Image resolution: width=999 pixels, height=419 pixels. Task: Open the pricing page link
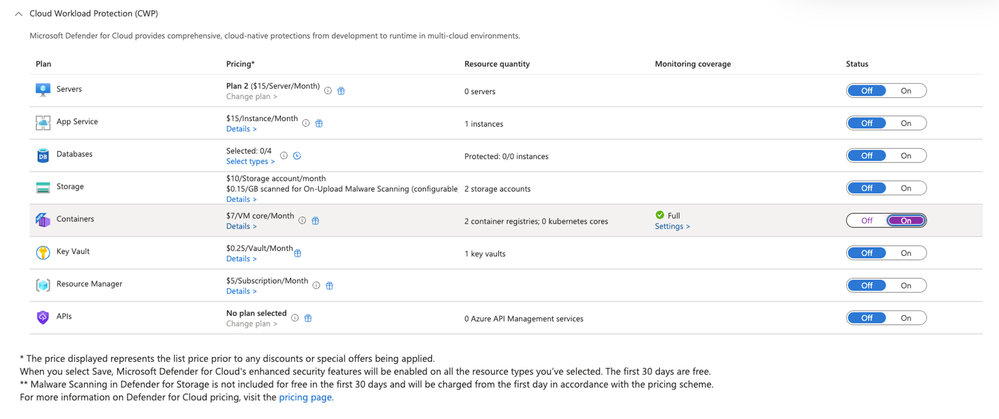[306, 397]
